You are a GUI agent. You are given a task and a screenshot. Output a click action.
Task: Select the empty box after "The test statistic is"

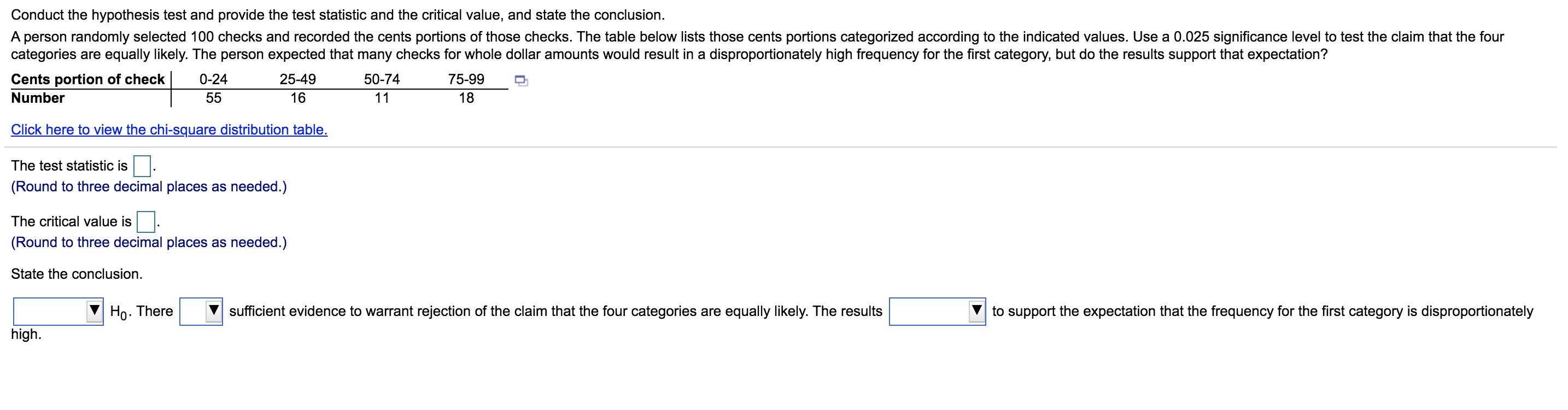[142, 166]
